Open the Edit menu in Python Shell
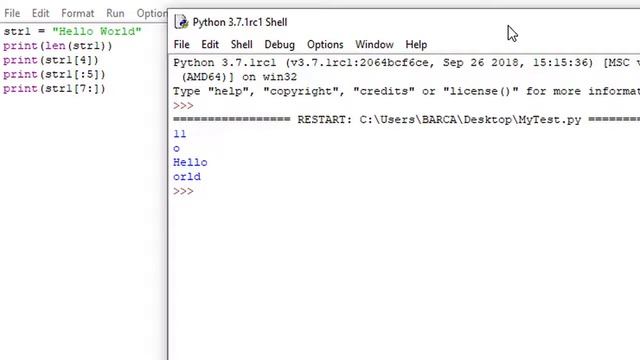The width and height of the screenshot is (640, 360). point(210,44)
